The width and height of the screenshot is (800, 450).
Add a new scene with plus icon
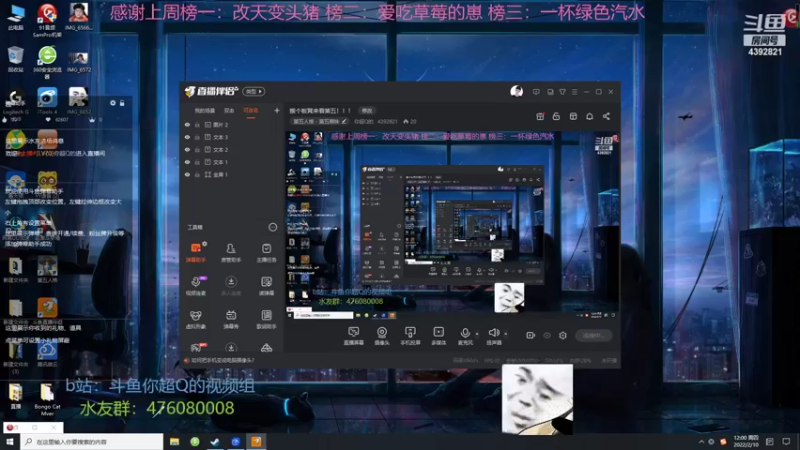(x=277, y=110)
